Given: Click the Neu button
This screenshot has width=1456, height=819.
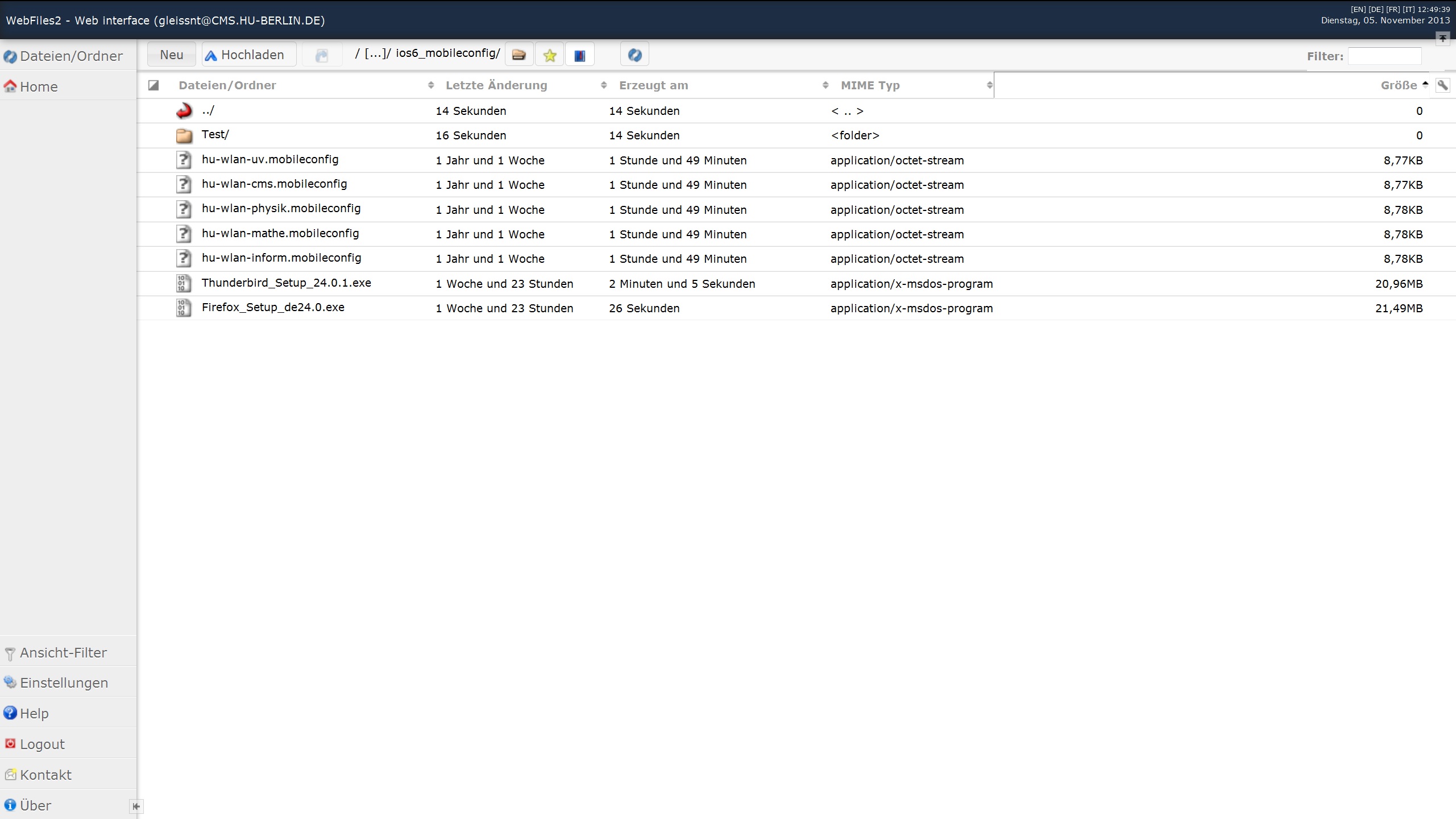Looking at the screenshot, I should coord(171,53).
